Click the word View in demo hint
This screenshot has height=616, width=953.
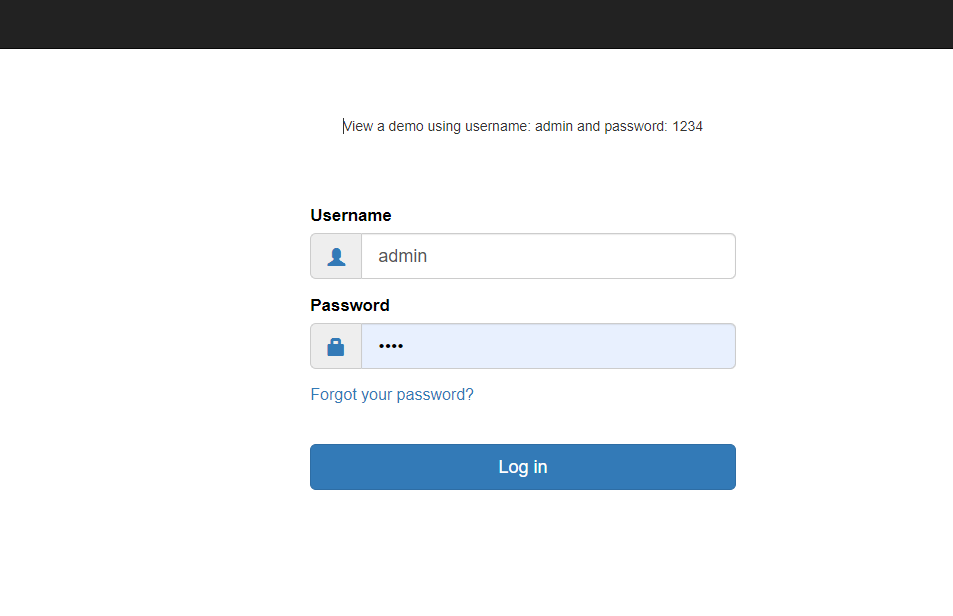[358, 126]
